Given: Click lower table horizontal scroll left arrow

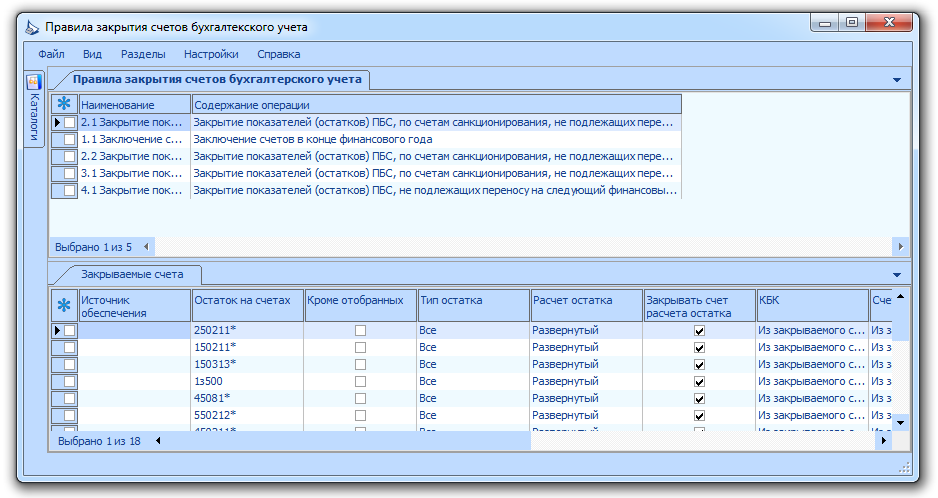Looking at the screenshot, I should (158, 441).
